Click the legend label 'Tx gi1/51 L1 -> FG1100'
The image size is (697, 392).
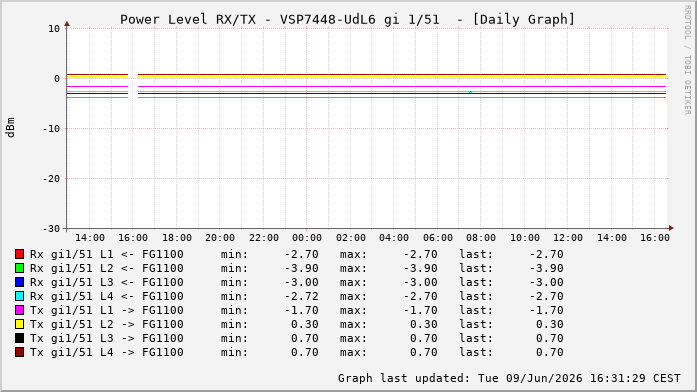[107, 310]
